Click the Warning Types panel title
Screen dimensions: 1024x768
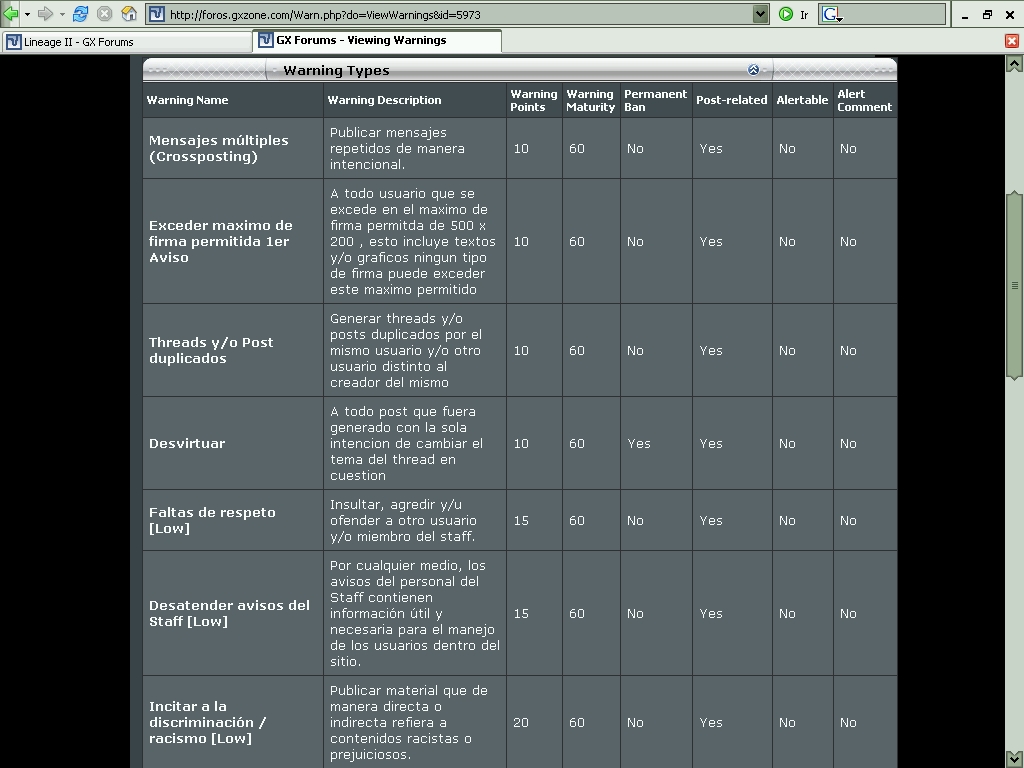[x=336, y=71]
